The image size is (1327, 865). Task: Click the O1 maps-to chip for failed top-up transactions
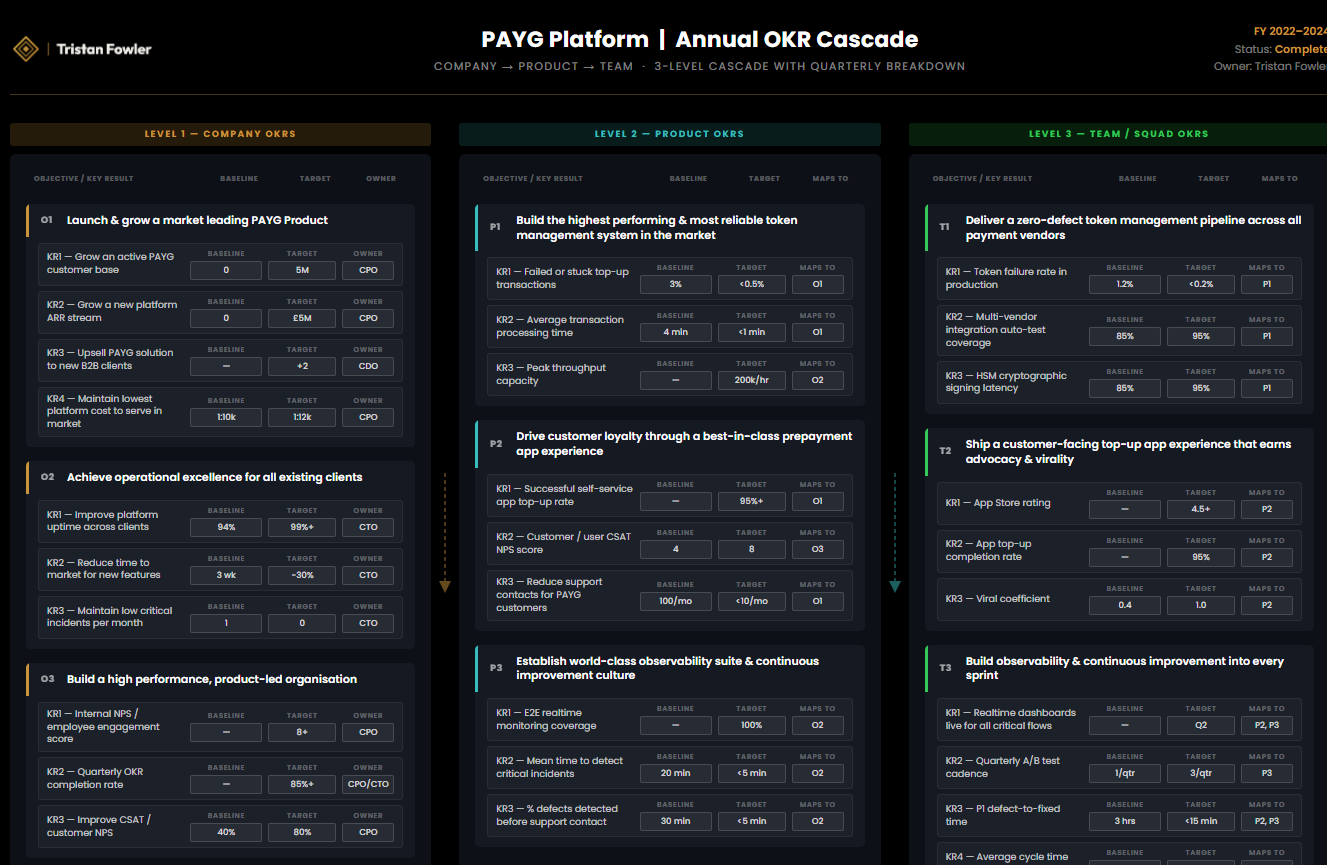(817, 284)
